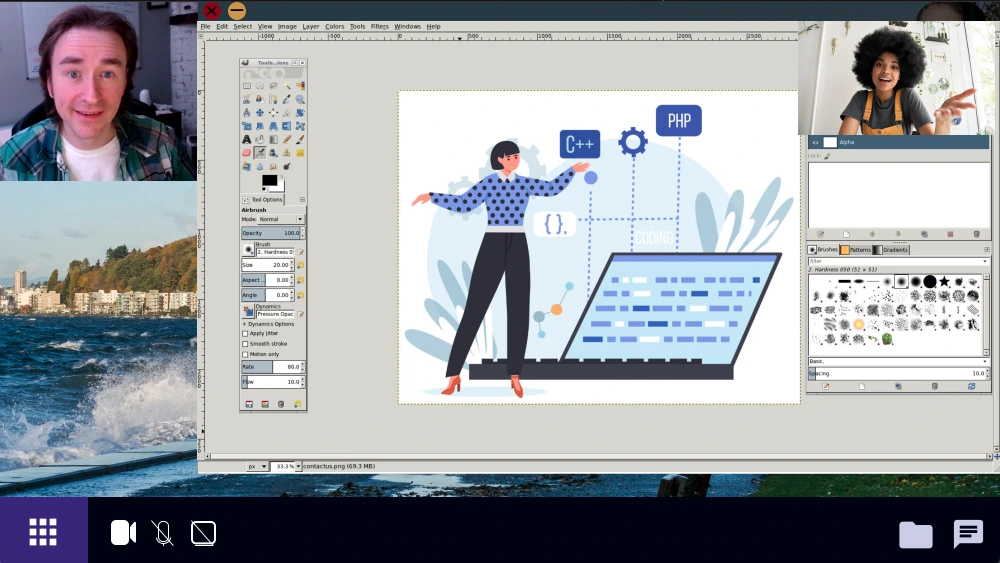Select the Select by Color tool
The image size is (1000, 563).
pos(300,86)
